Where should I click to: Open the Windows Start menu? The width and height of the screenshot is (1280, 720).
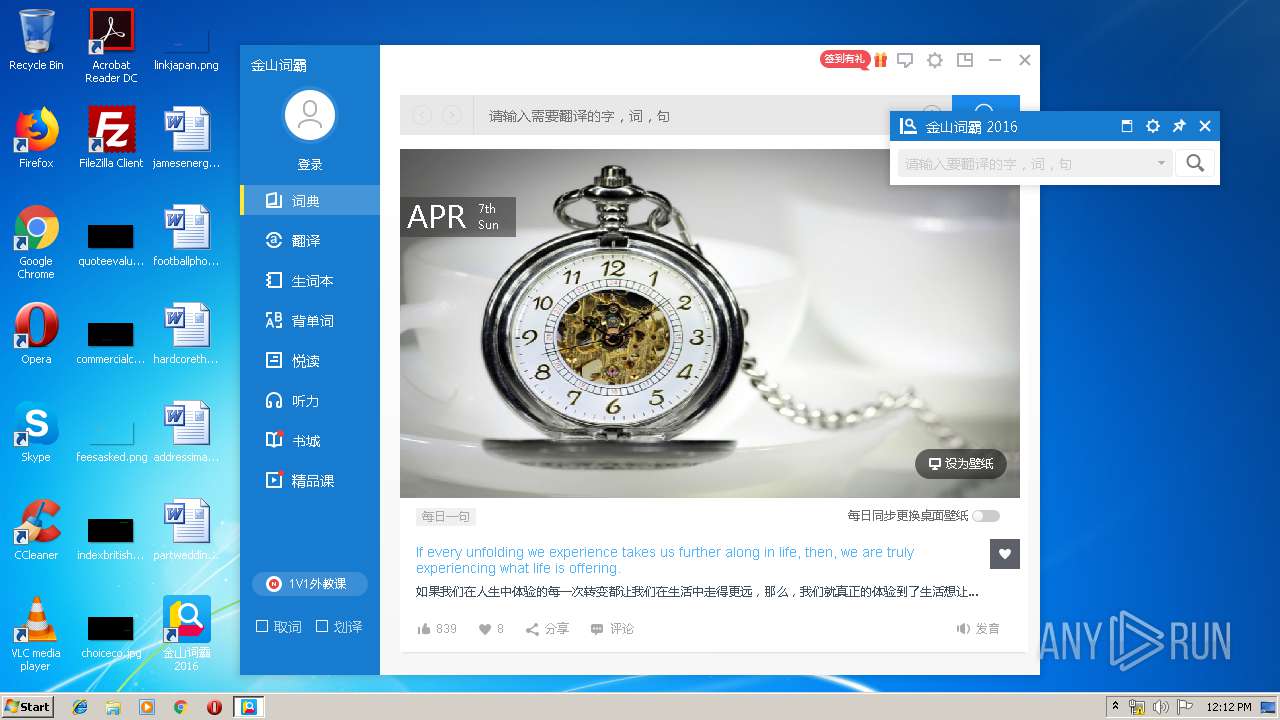pyautogui.click(x=28, y=706)
